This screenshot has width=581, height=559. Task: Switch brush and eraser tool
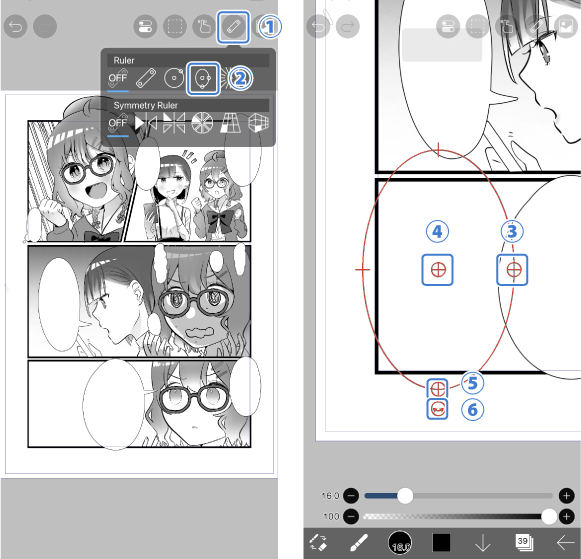click(318, 543)
